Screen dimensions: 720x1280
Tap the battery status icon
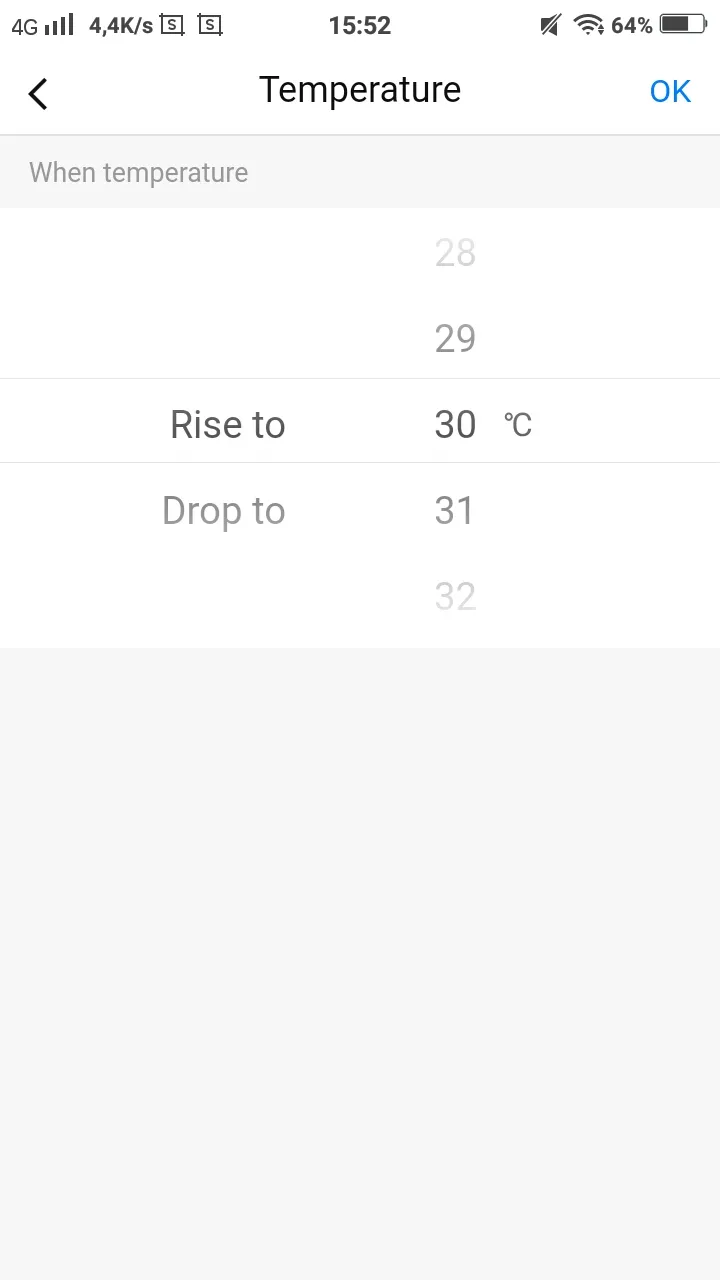coord(684,25)
